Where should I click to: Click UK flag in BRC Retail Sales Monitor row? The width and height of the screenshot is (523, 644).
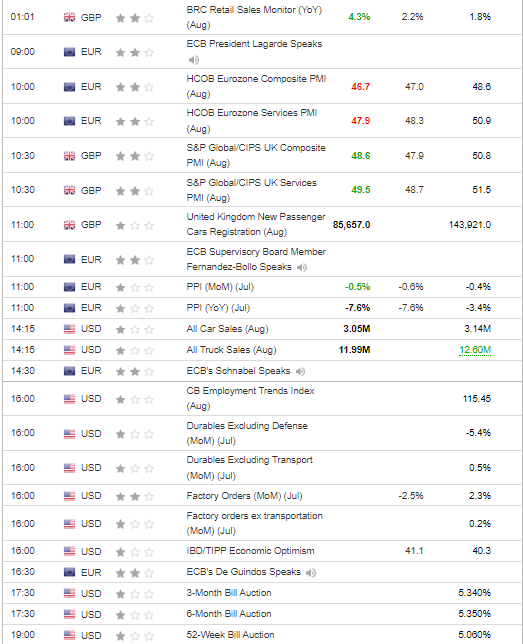click(69, 17)
